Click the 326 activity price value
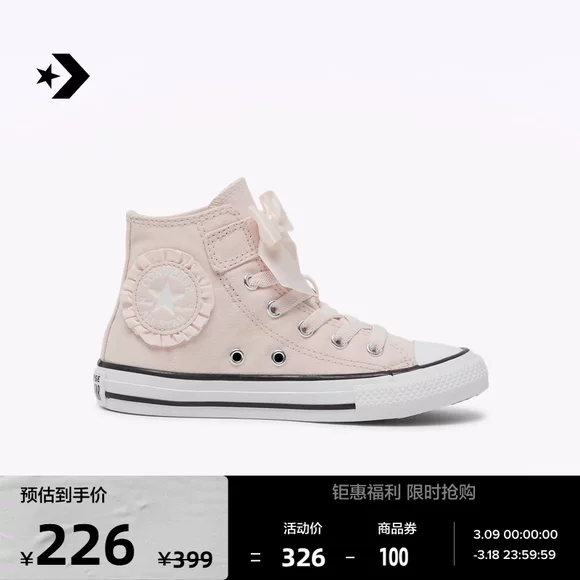580x580 pixels. click(303, 557)
